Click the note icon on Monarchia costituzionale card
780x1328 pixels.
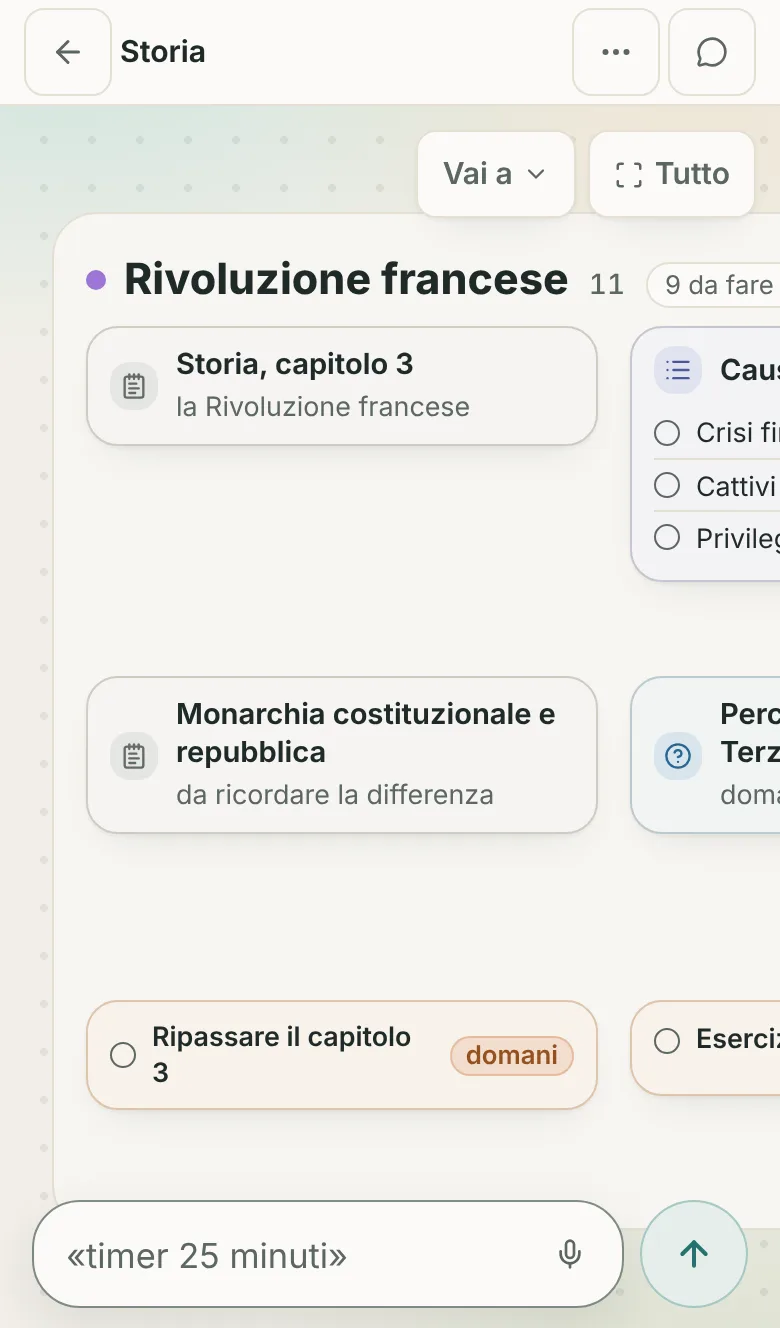click(134, 755)
